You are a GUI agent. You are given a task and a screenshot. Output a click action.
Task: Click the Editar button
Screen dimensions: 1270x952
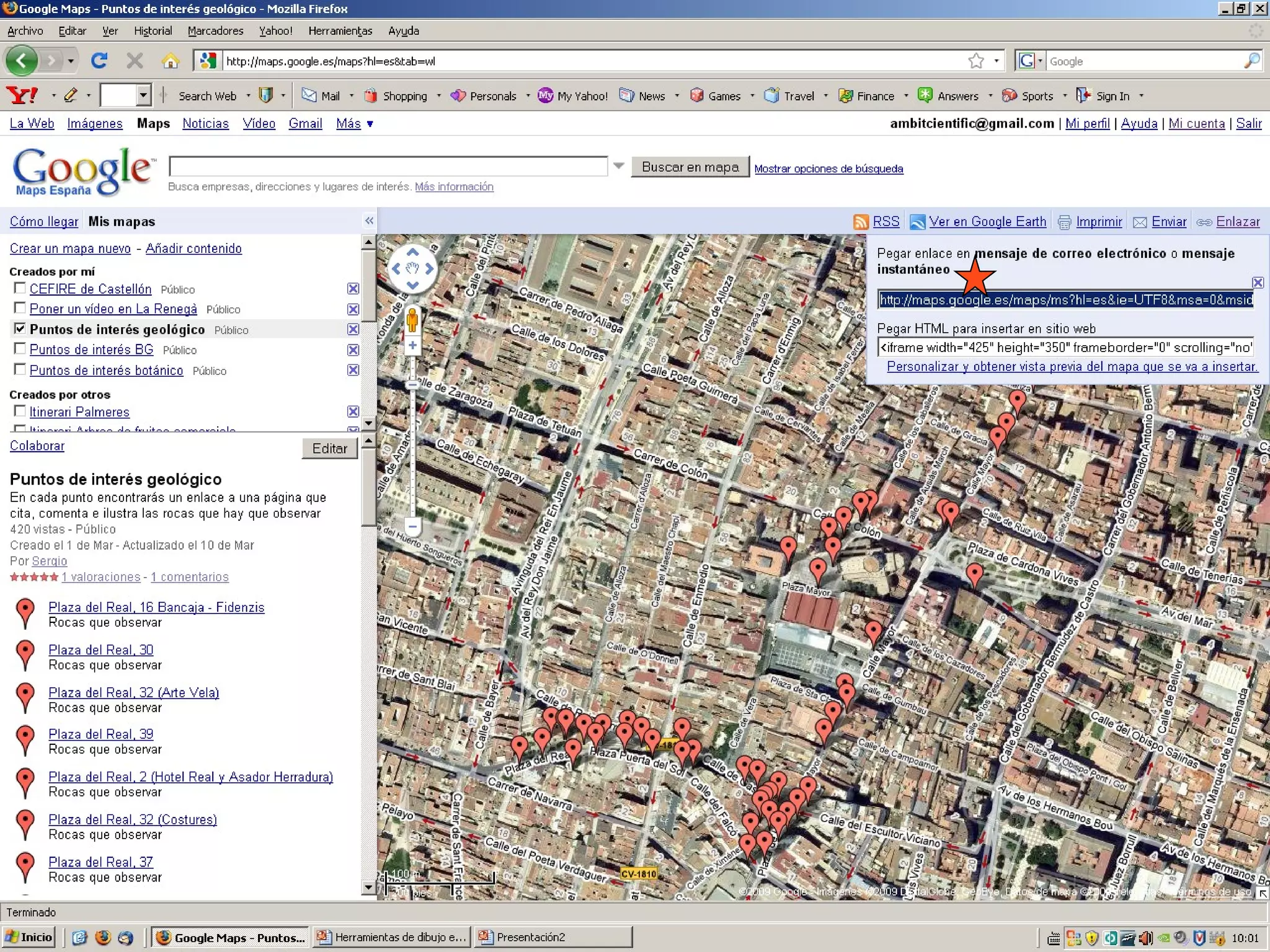[x=329, y=449]
